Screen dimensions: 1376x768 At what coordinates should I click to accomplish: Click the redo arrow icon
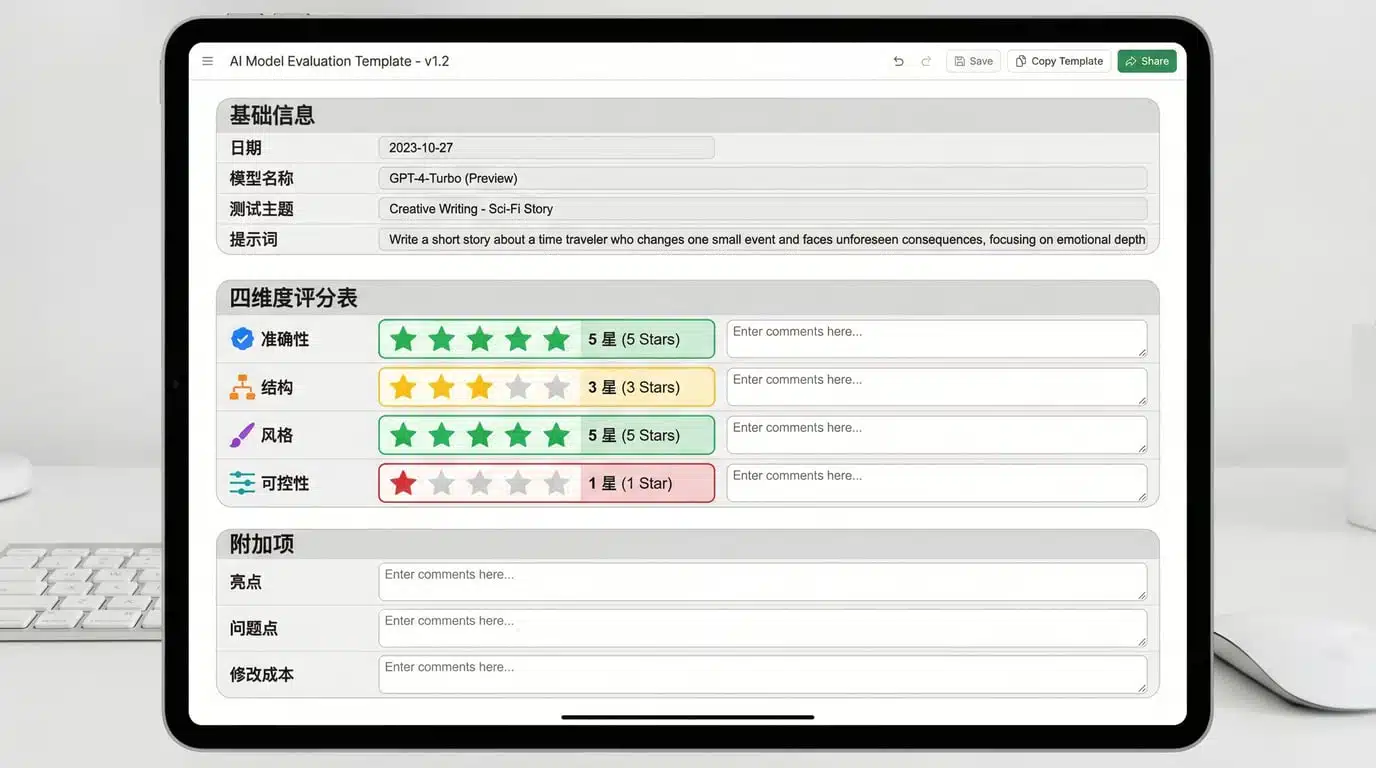tap(926, 61)
